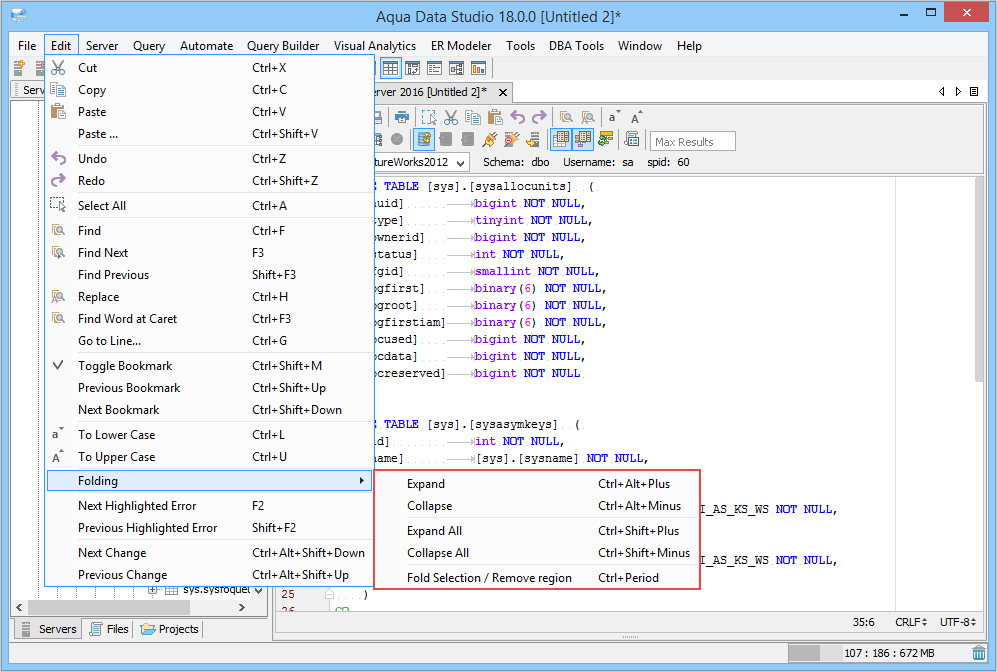The height and width of the screenshot is (672, 997).
Task: Click the purple redo arrow in editor toolbar
Action: click(539, 118)
